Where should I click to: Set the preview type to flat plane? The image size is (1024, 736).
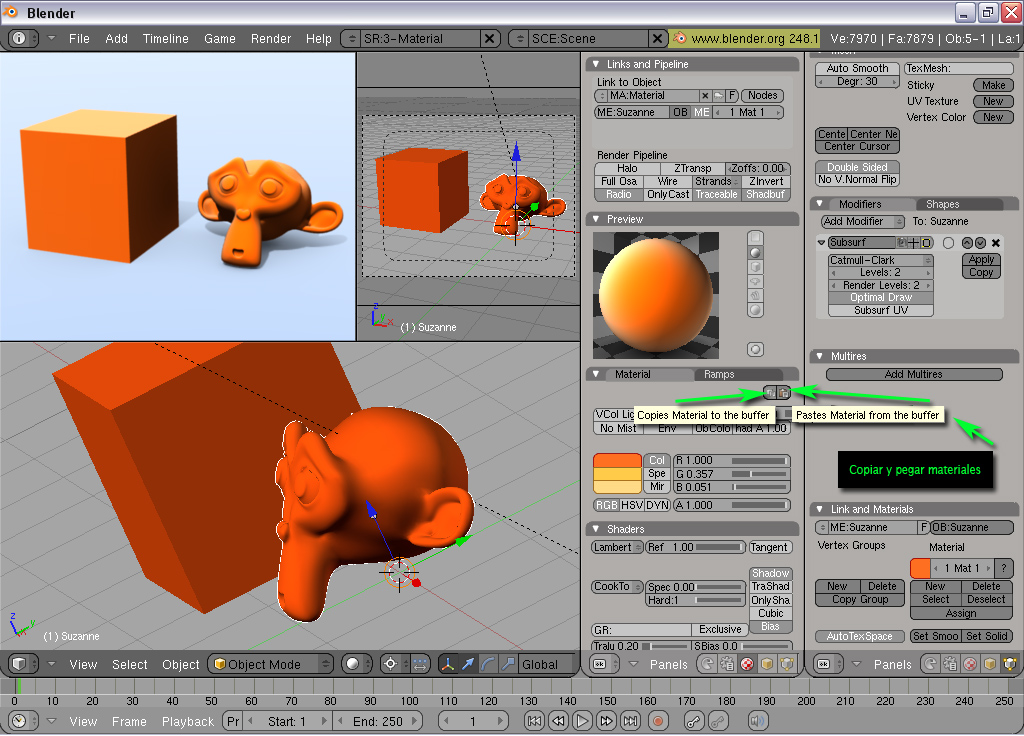tap(755, 238)
